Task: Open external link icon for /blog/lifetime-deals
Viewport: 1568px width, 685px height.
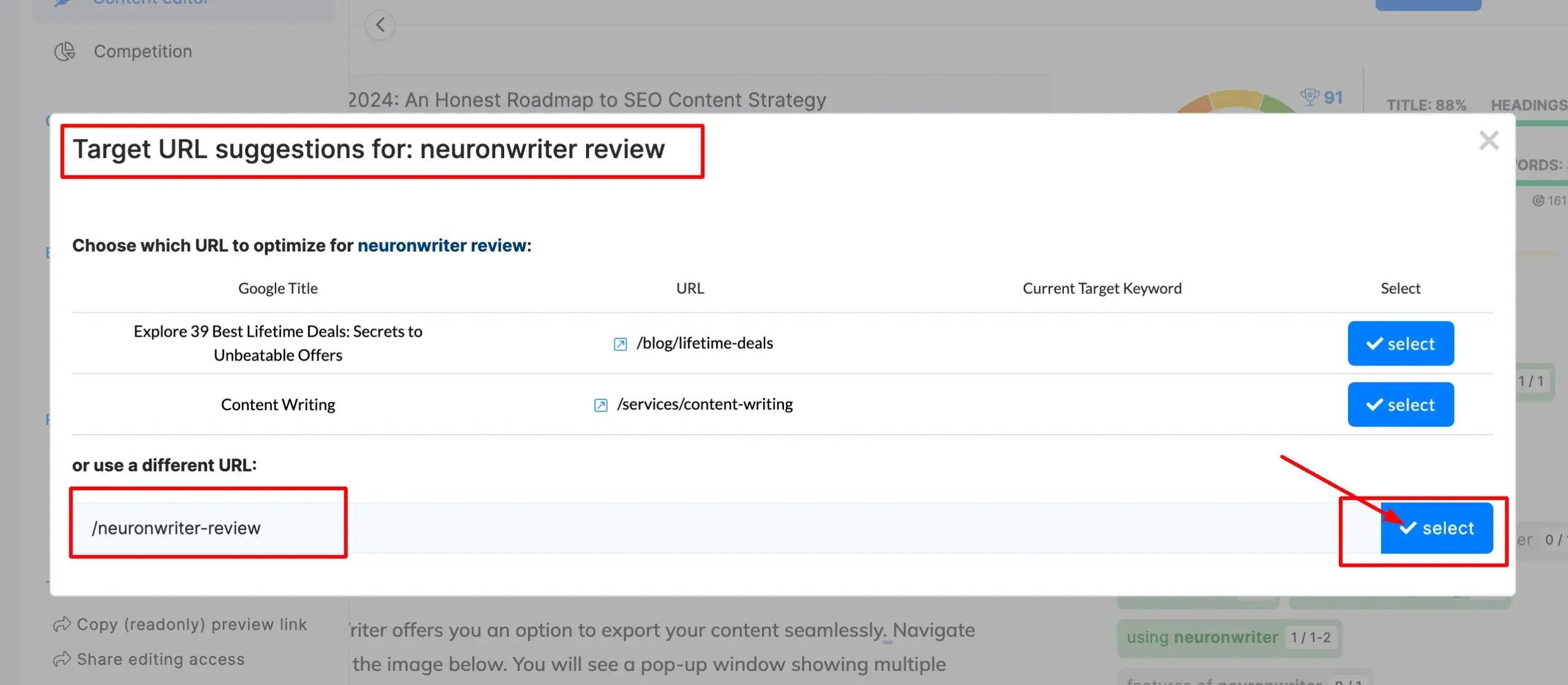Action: (620, 344)
